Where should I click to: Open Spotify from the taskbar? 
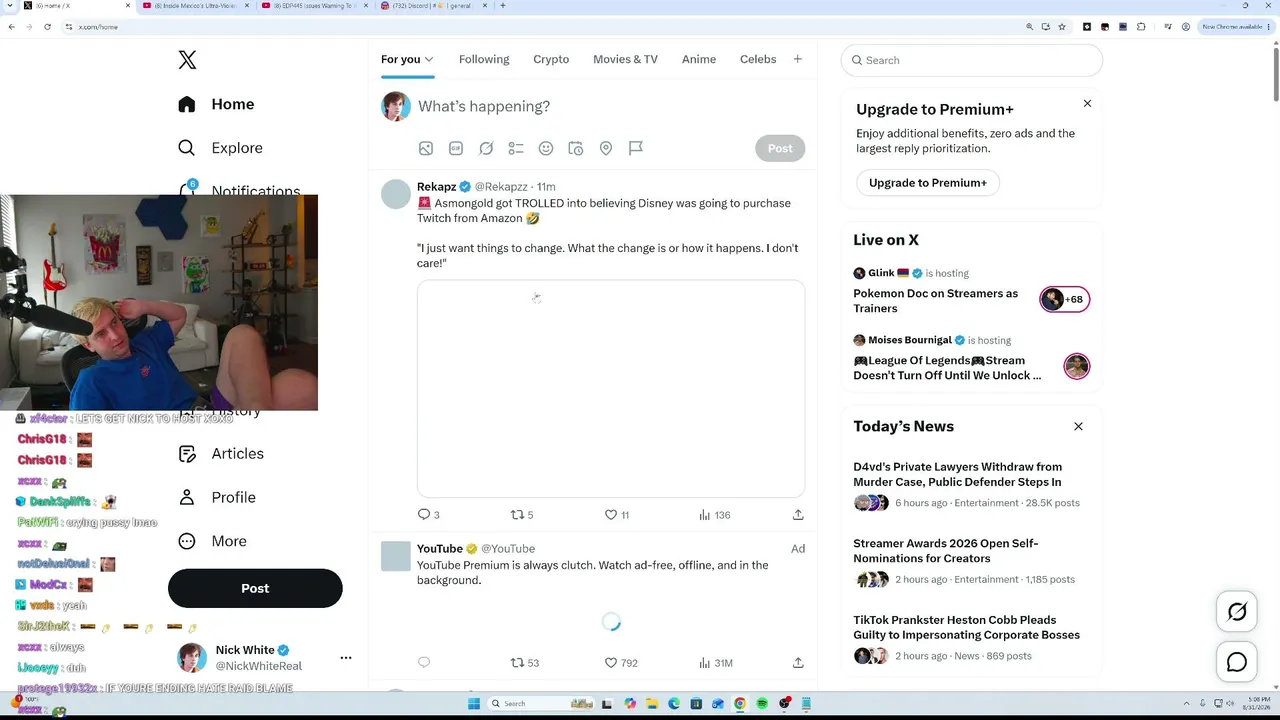pyautogui.click(x=762, y=704)
